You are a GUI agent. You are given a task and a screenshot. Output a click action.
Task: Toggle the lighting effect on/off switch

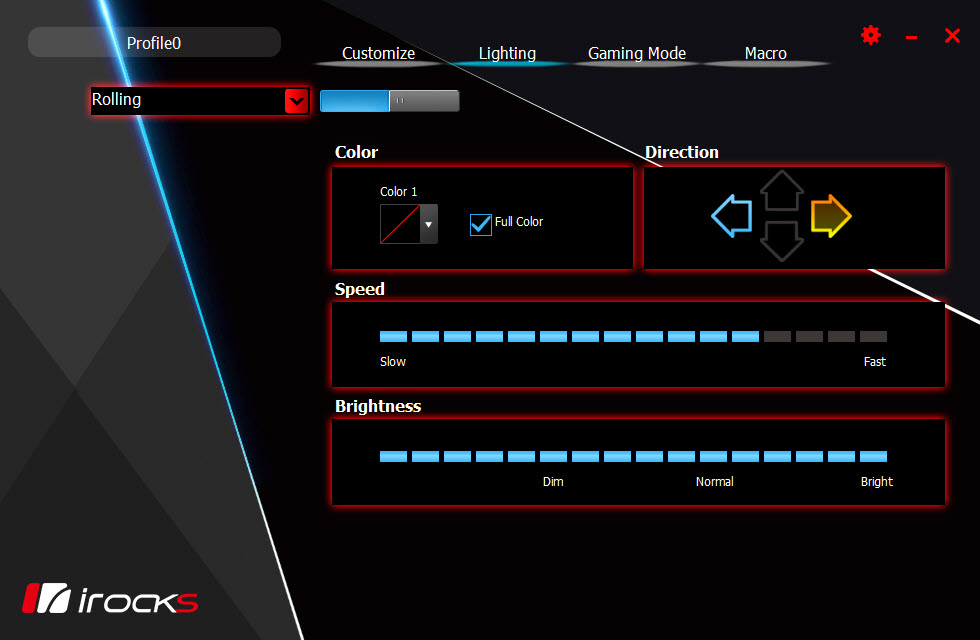pos(389,101)
